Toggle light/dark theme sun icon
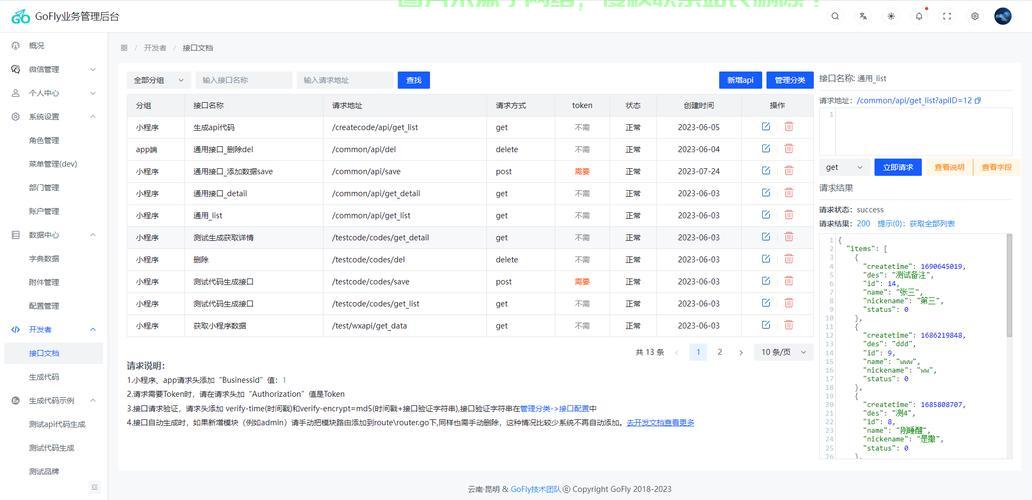The width and height of the screenshot is (1032, 500). [891, 16]
